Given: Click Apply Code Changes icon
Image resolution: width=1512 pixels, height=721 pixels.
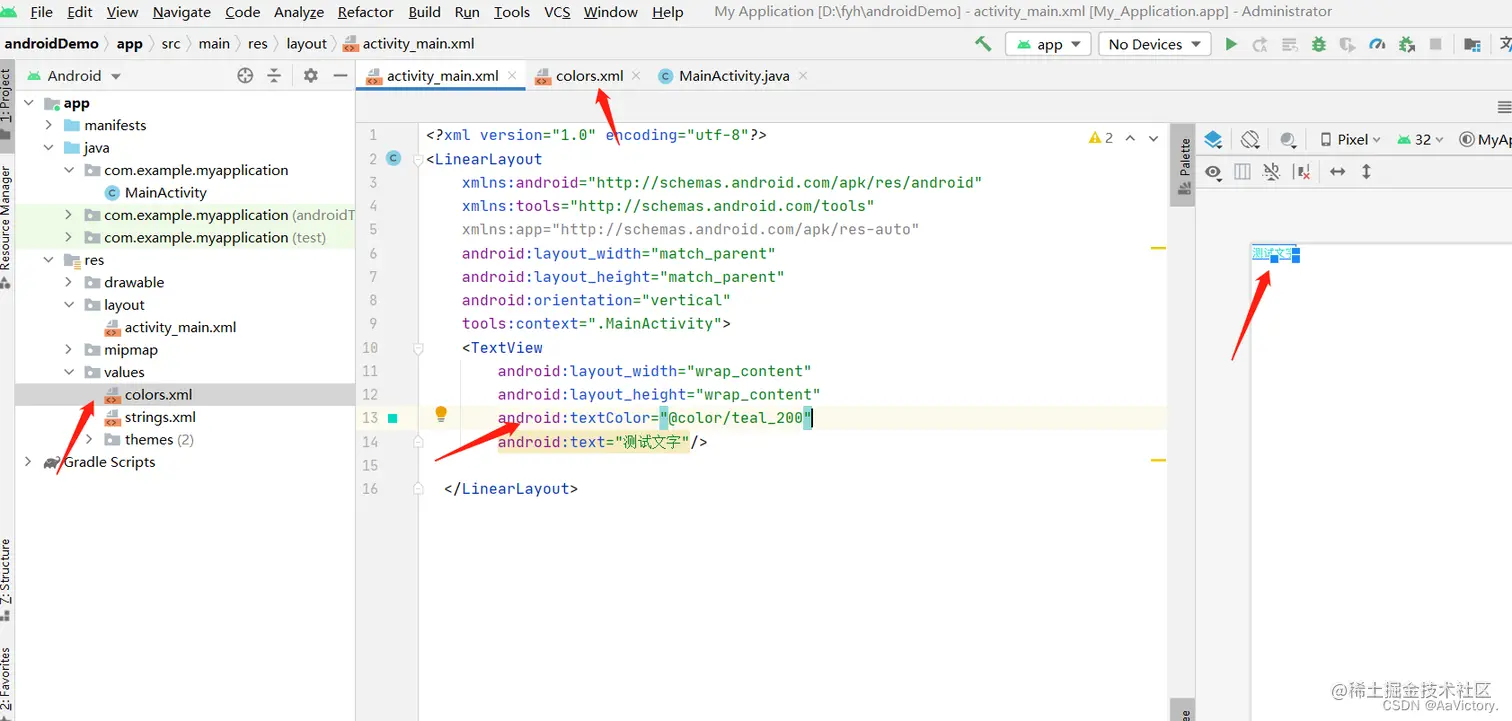Looking at the screenshot, I should click(1290, 44).
